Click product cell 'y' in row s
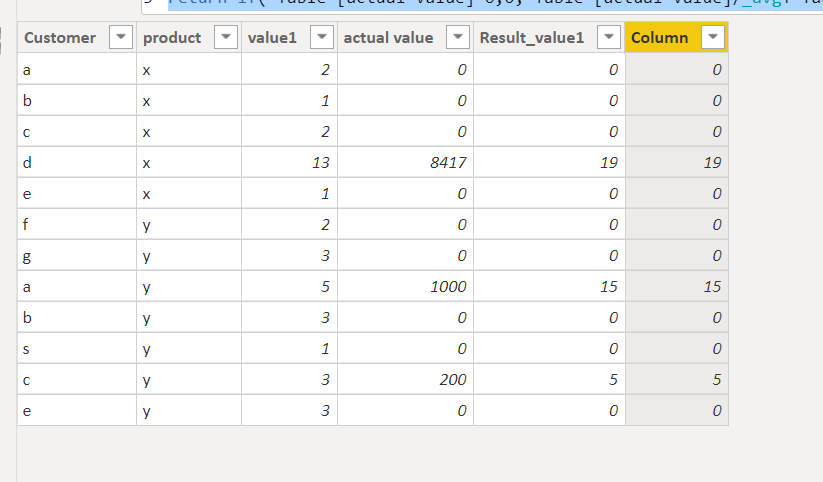Image resolution: width=823 pixels, height=482 pixels. coord(189,349)
